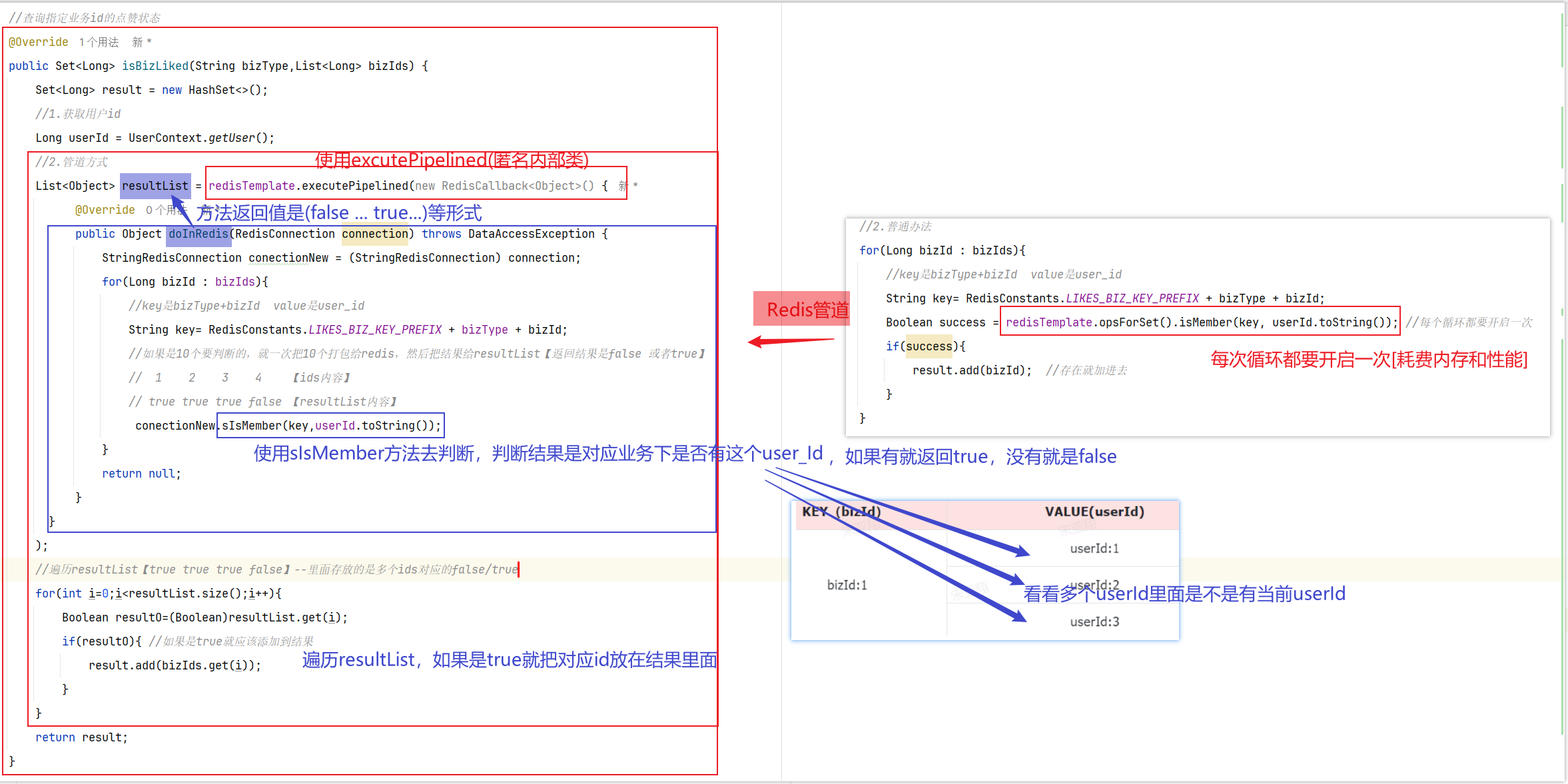
Task: Click the isBizLiked method name
Action: pos(155,66)
